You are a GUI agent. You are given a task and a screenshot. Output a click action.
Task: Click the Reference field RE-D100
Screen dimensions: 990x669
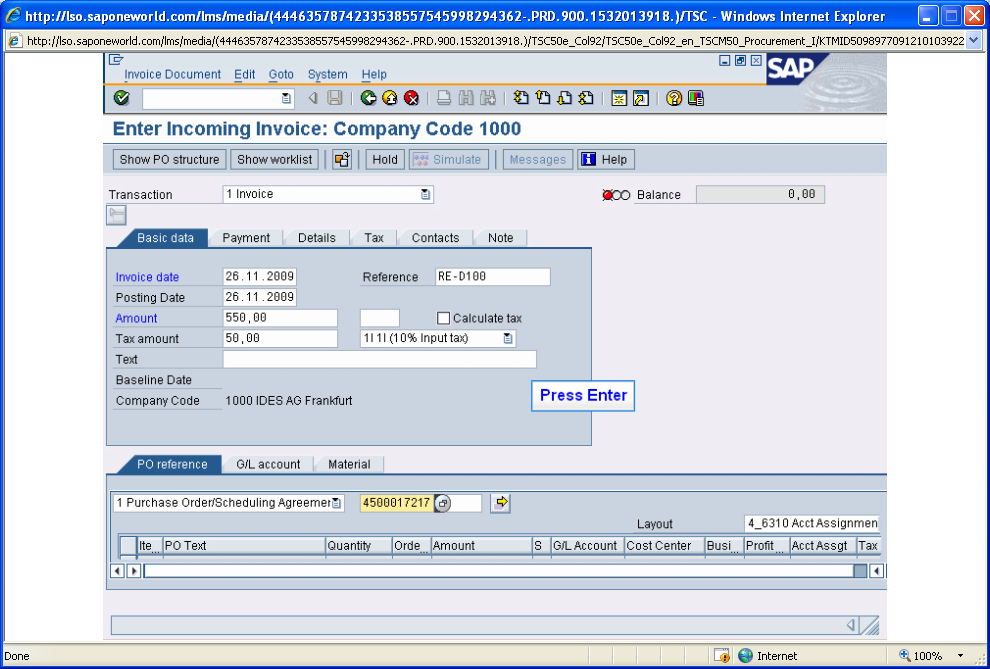coord(492,276)
